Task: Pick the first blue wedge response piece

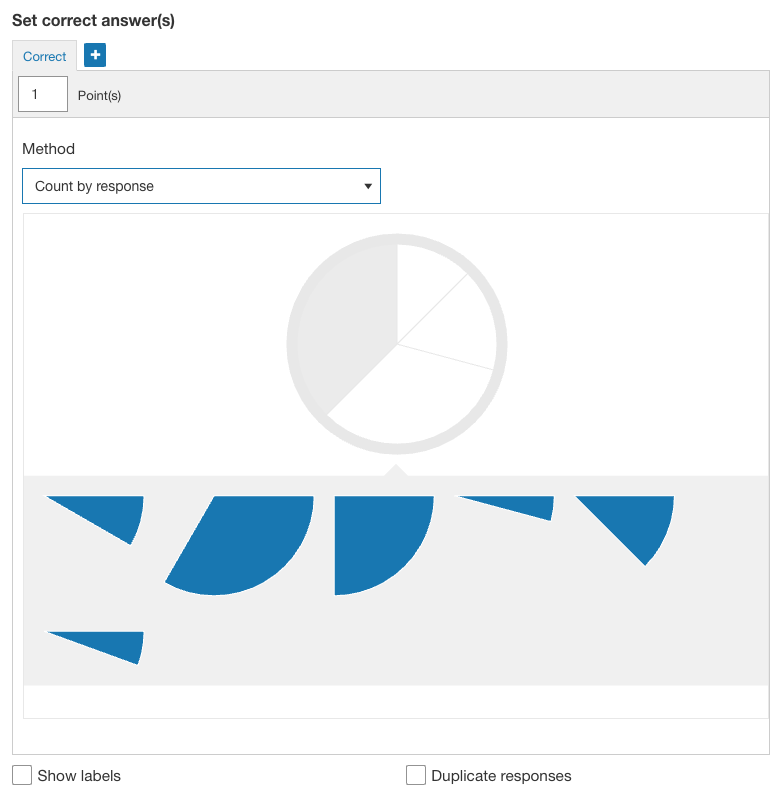Action: (x=107, y=513)
